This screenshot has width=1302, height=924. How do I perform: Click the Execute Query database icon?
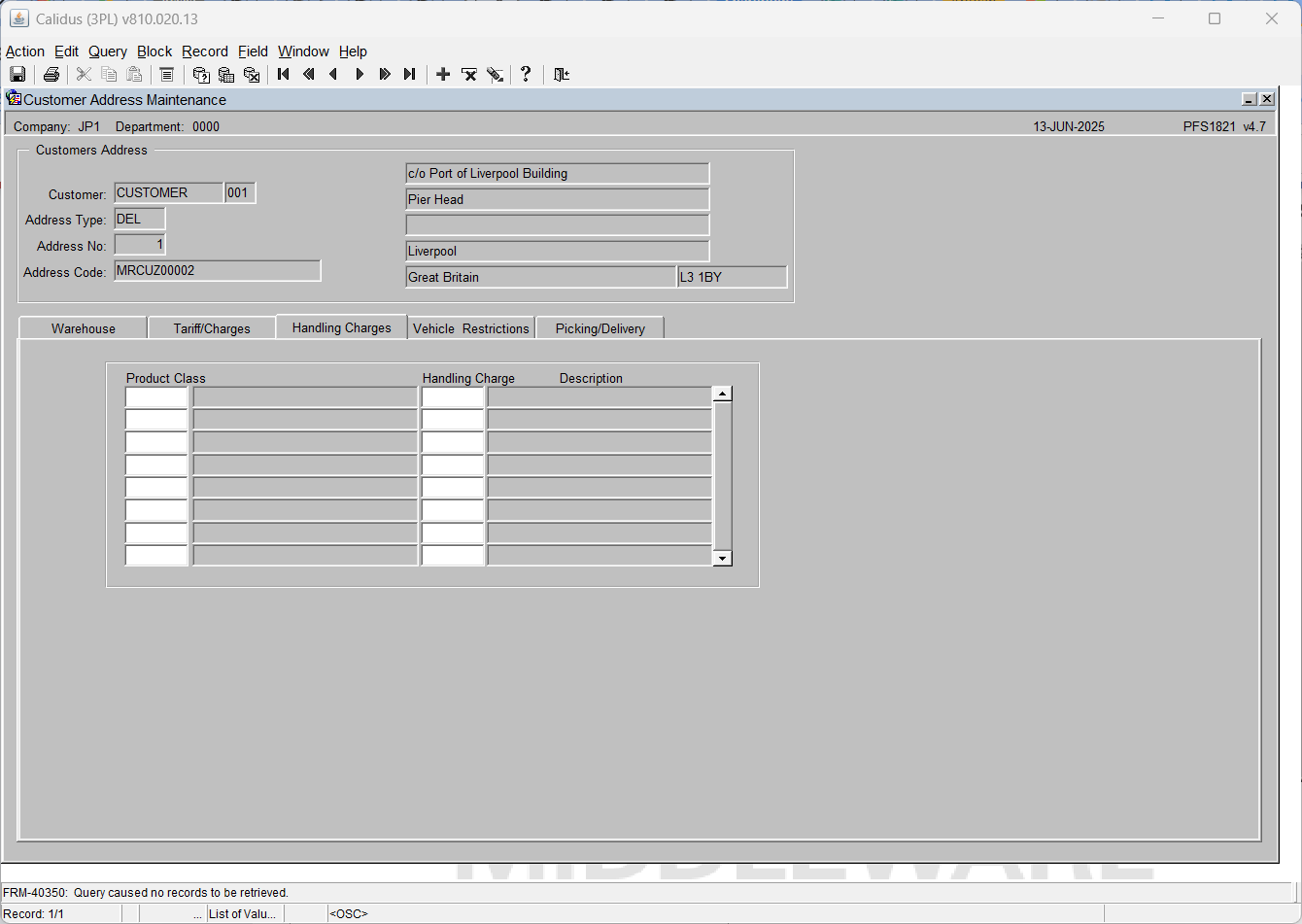pos(226,74)
